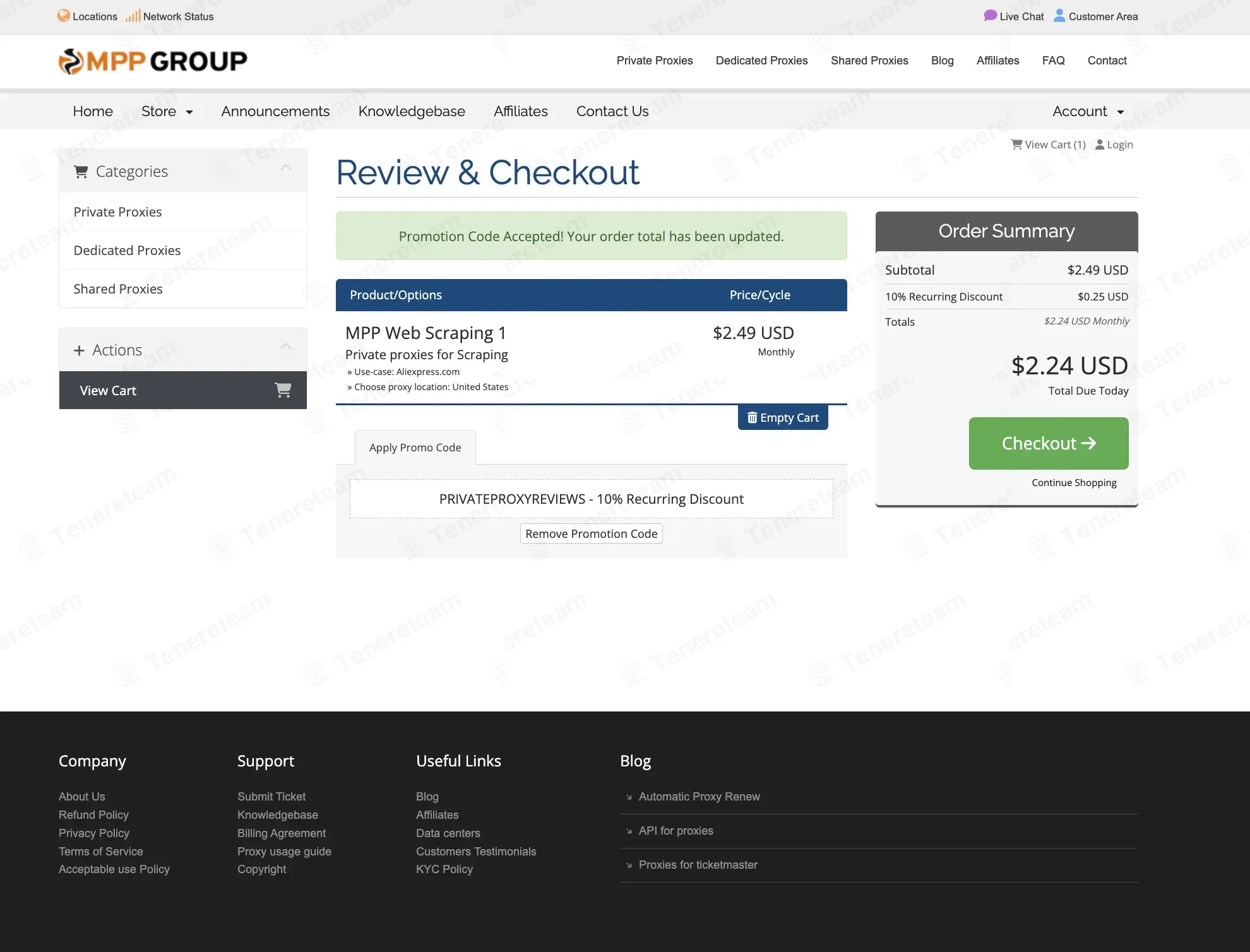Click View Cart (1) link
1250x952 pixels.
point(1049,145)
